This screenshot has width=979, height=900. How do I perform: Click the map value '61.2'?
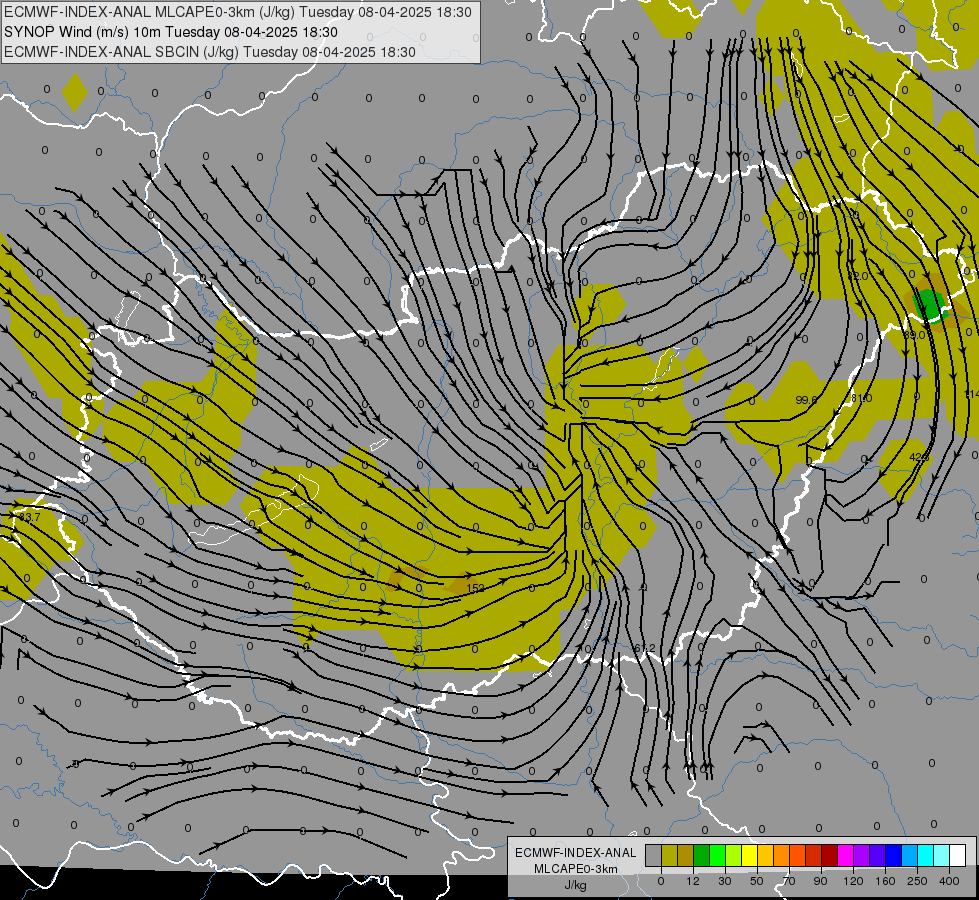pos(644,649)
